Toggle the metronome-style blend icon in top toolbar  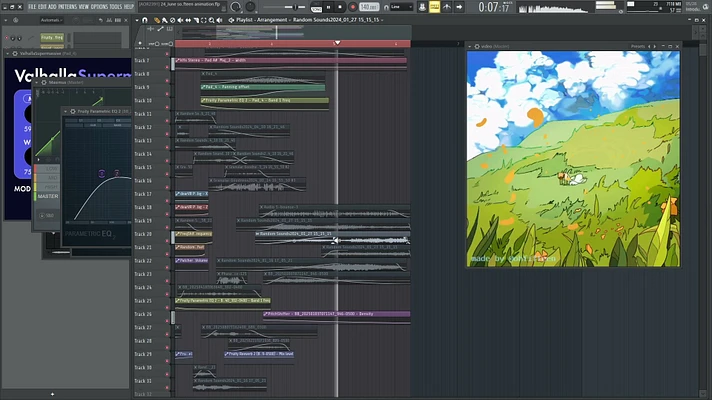[447, 7]
